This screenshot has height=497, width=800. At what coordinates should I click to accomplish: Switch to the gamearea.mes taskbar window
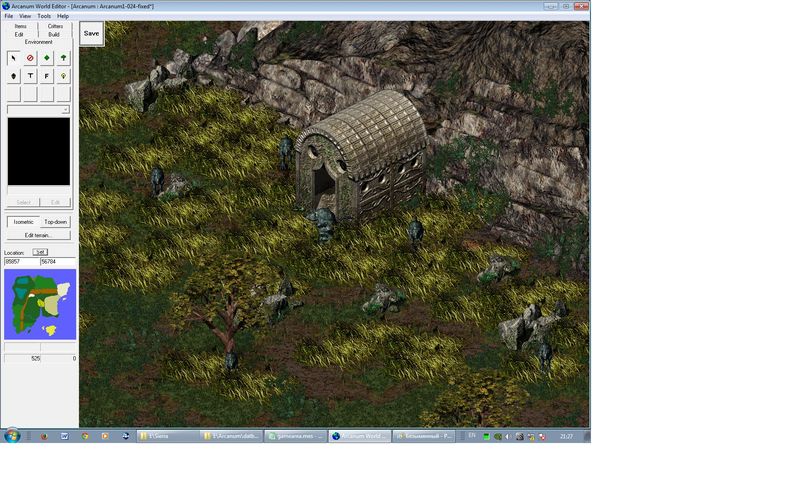pos(295,436)
